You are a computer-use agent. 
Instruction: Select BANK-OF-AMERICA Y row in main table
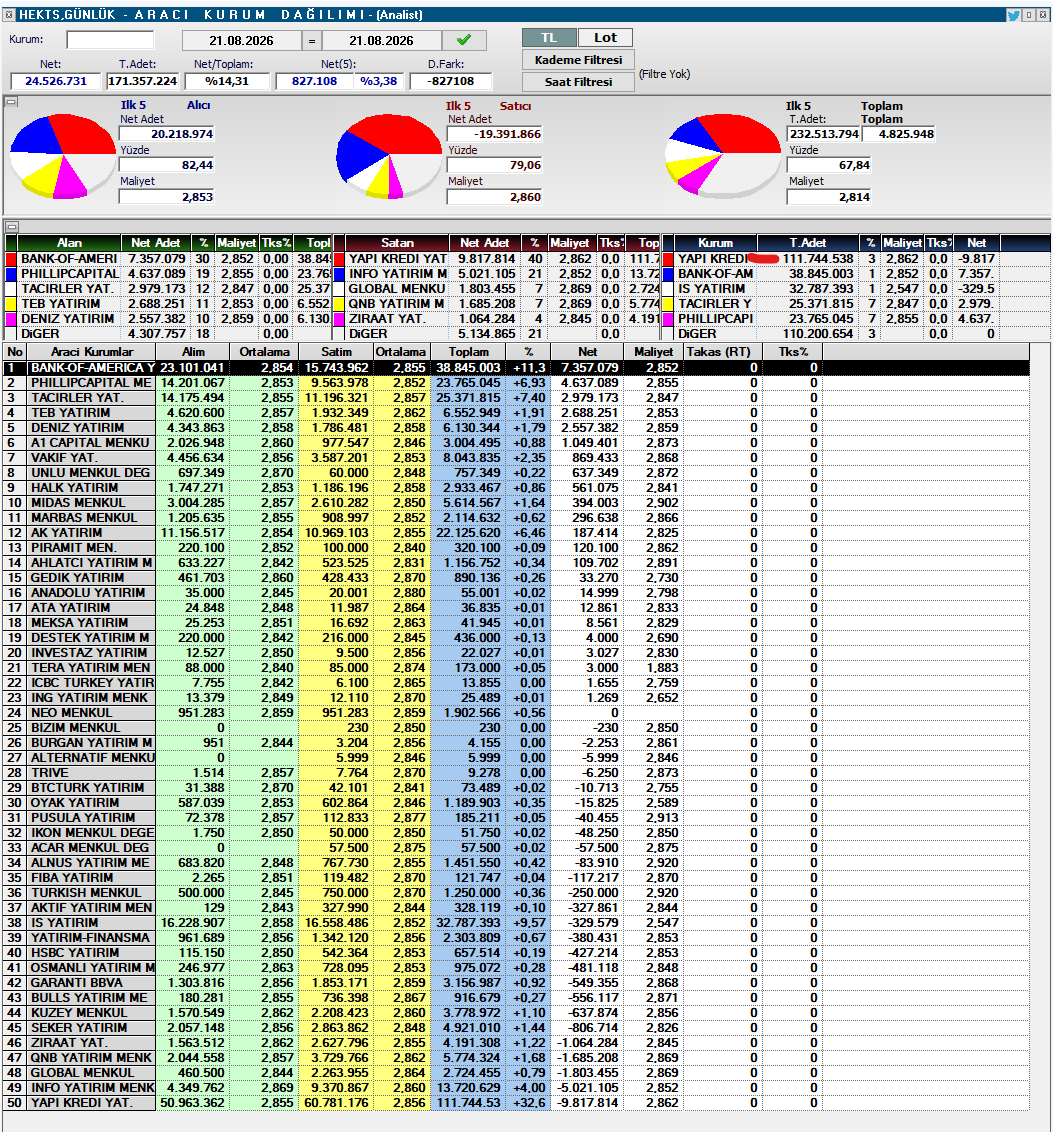[x=516, y=367]
